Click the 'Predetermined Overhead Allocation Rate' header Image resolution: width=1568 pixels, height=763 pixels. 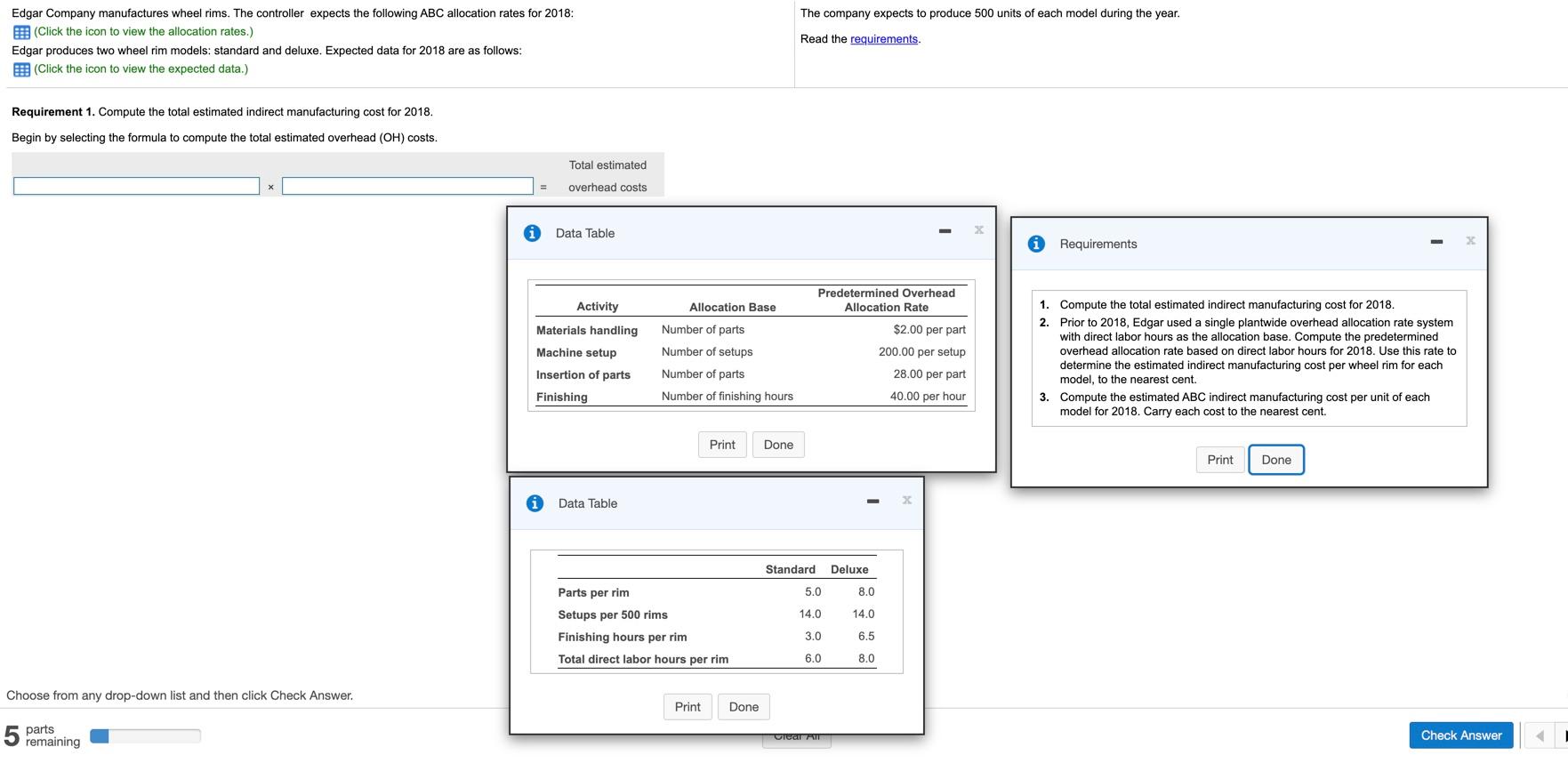(x=887, y=301)
